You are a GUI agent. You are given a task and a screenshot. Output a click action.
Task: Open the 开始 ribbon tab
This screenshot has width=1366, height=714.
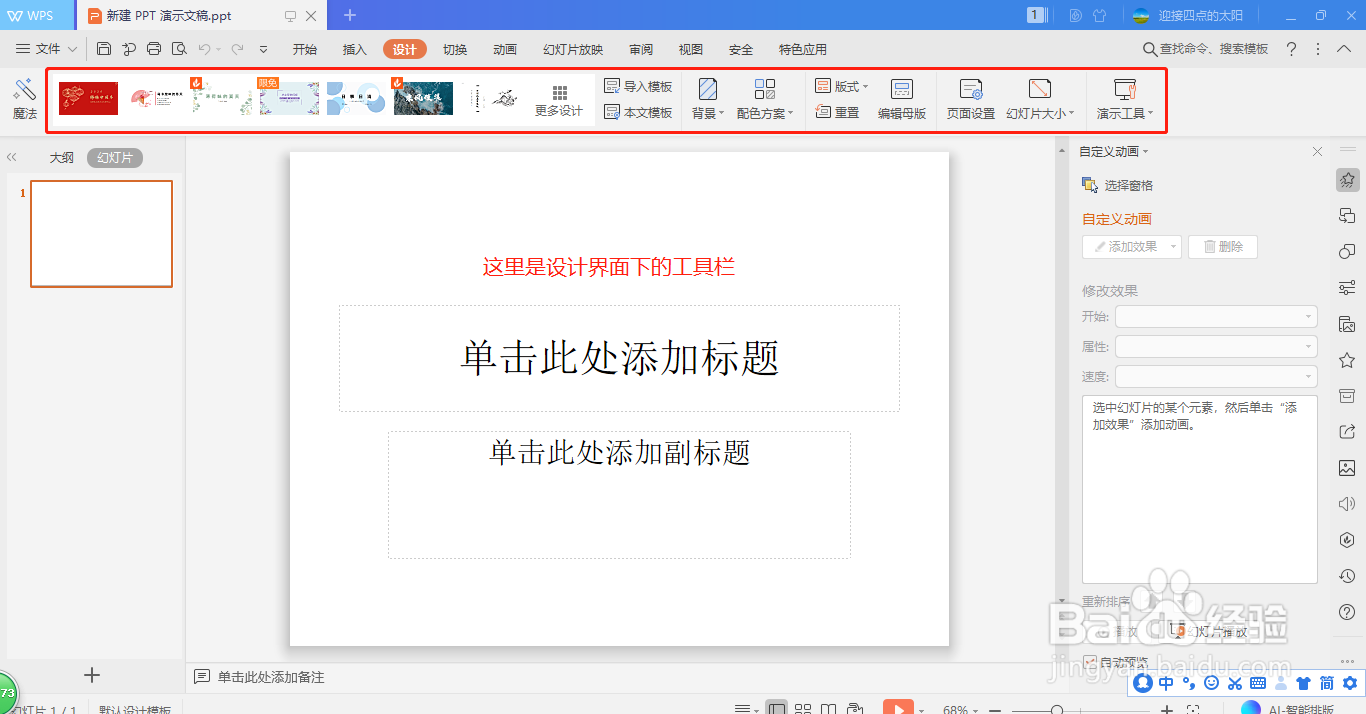pos(305,50)
